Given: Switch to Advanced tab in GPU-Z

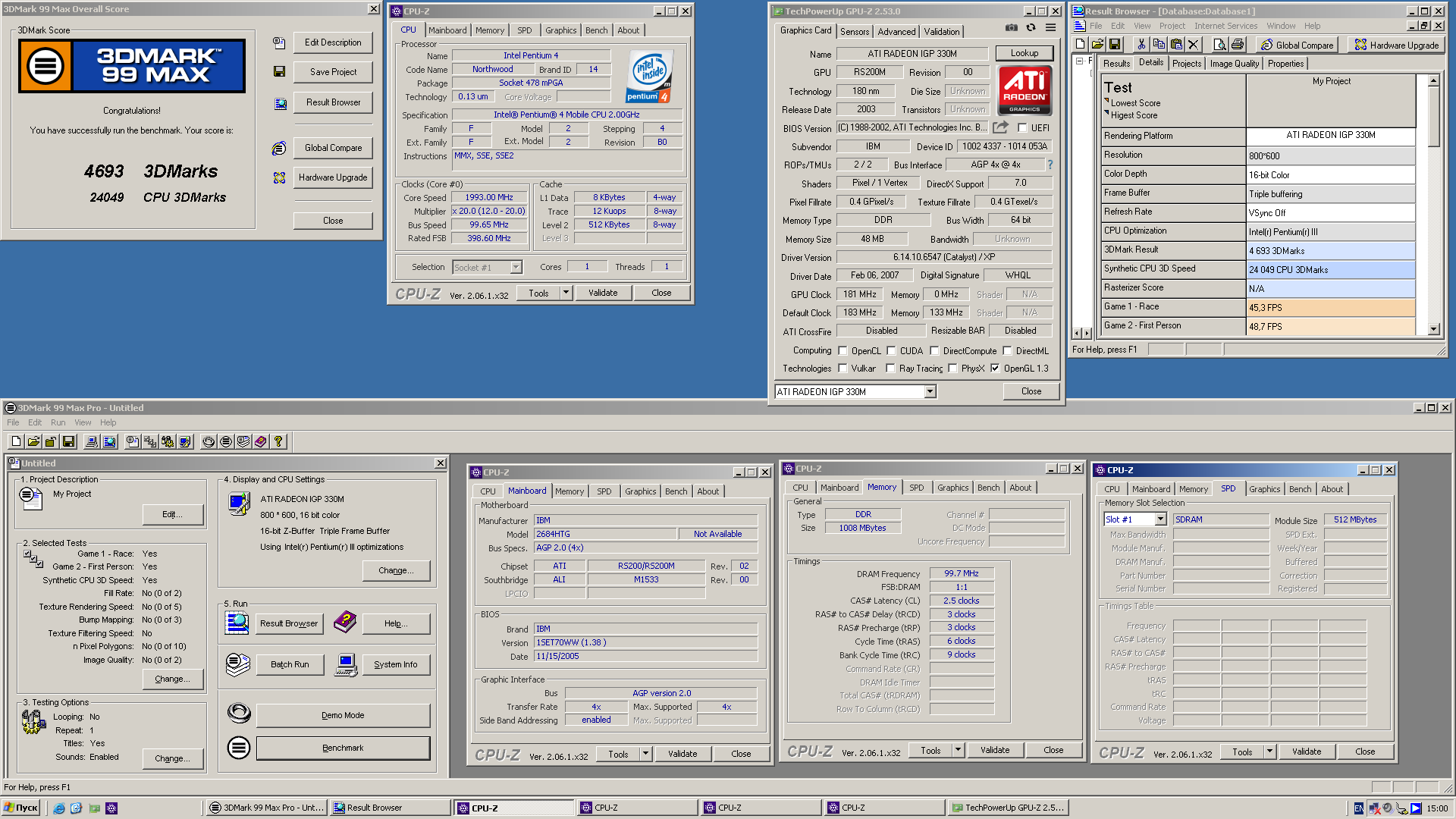Looking at the screenshot, I should coord(896,32).
